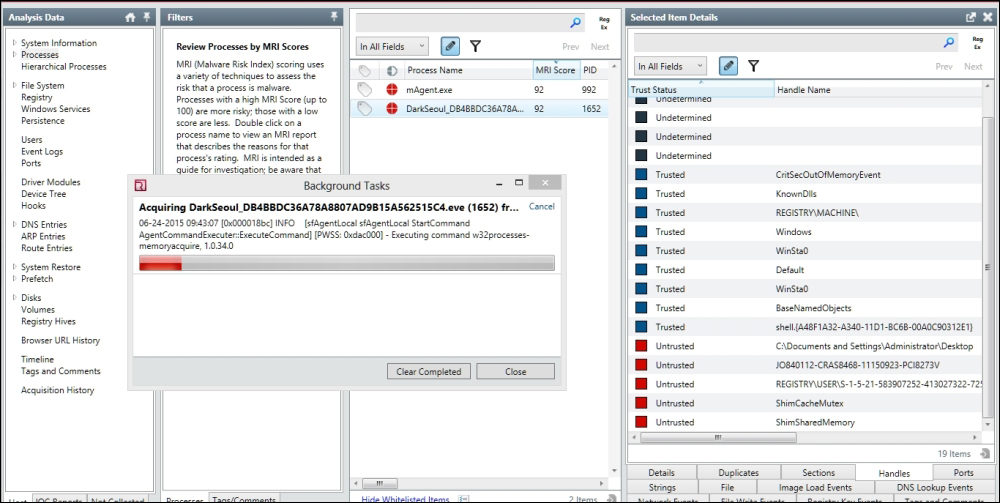Click Hide Whitelisted Items link
1000x503 pixels.
tap(405, 499)
